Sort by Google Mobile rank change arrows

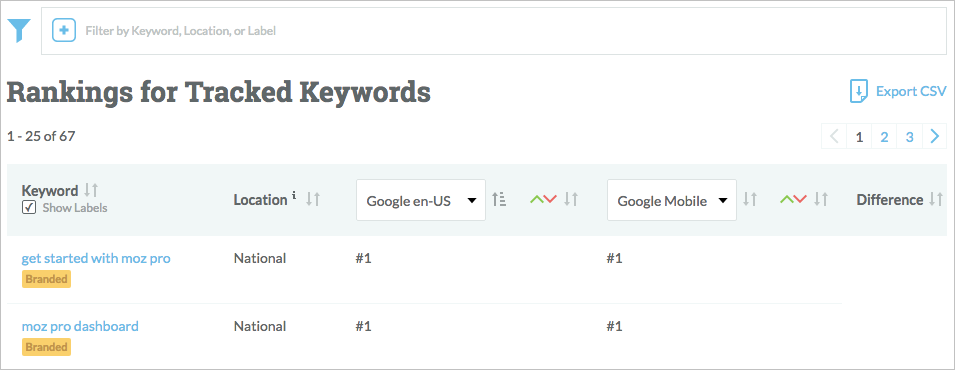(x=822, y=199)
